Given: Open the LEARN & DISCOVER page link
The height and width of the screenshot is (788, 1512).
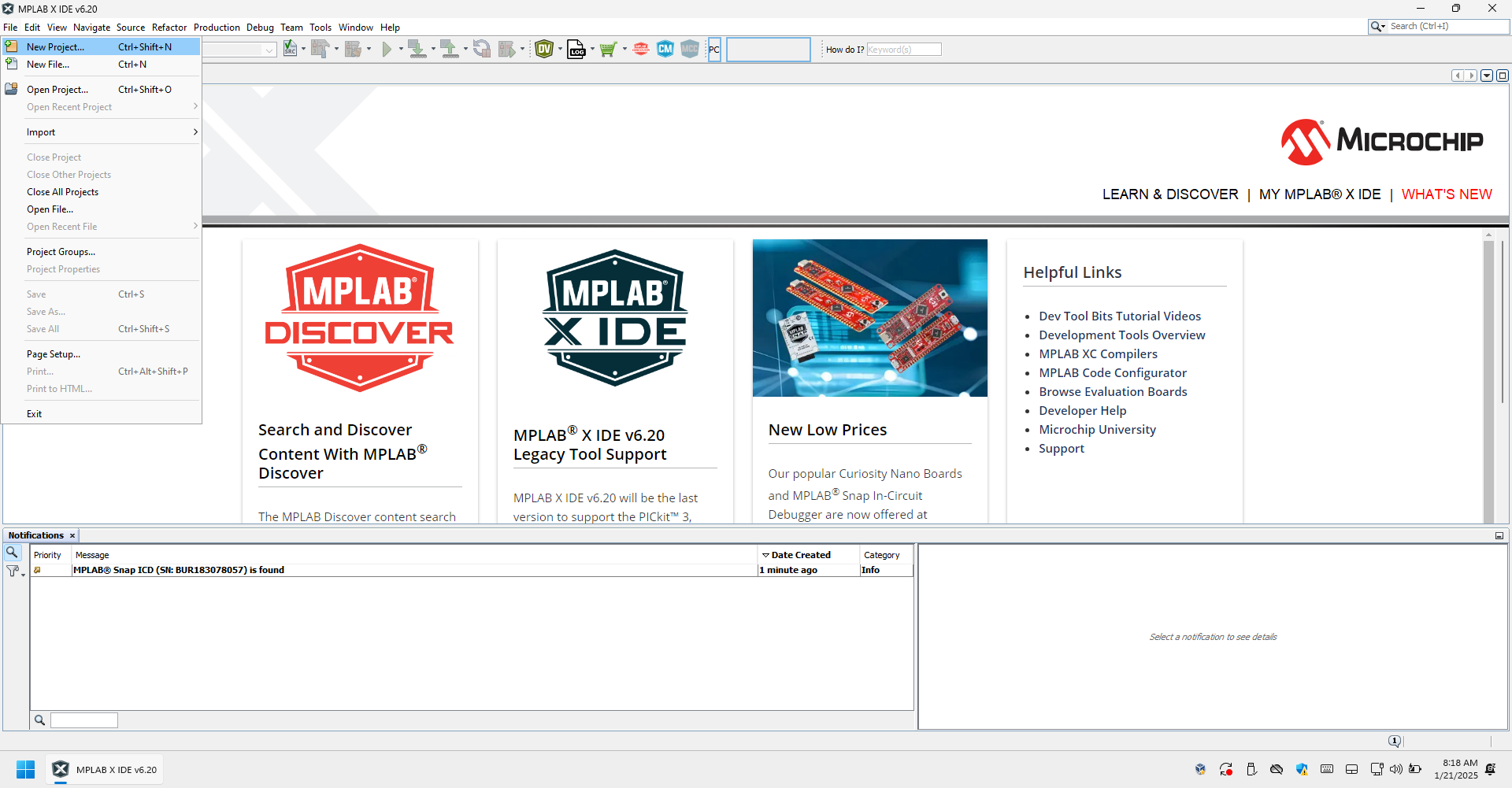Looking at the screenshot, I should tap(1170, 194).
